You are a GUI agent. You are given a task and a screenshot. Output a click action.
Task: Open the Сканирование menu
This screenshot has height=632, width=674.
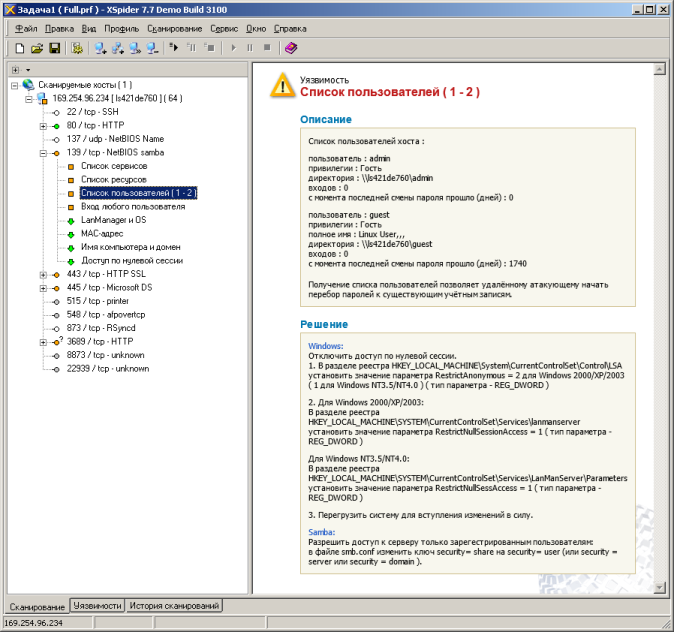pyautogui.click(x=175, y=29)
